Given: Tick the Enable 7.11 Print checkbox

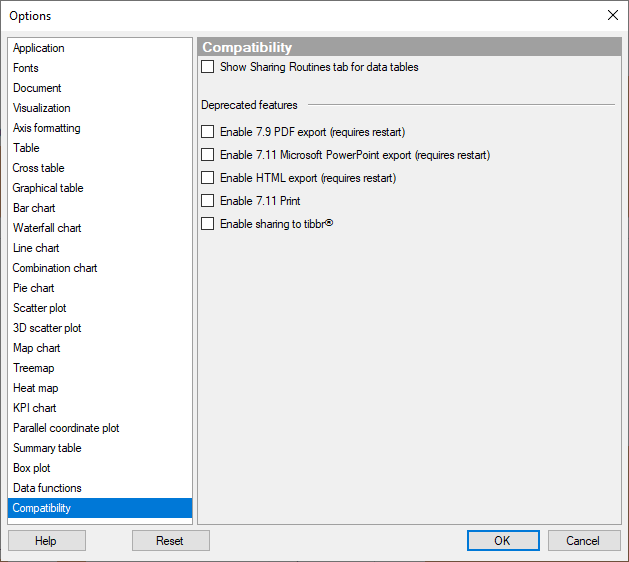Looking at the screenshot, I should (208, 201).
